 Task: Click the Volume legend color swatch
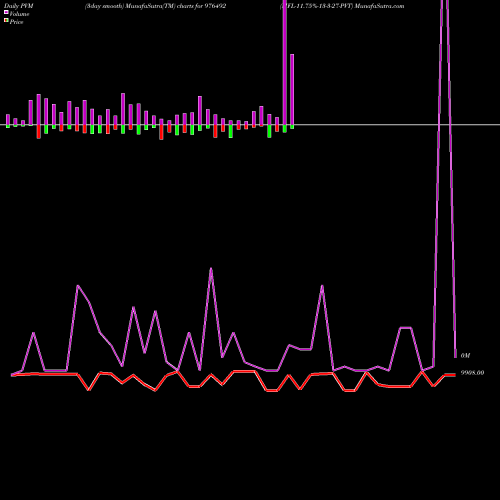coord(6,13)
